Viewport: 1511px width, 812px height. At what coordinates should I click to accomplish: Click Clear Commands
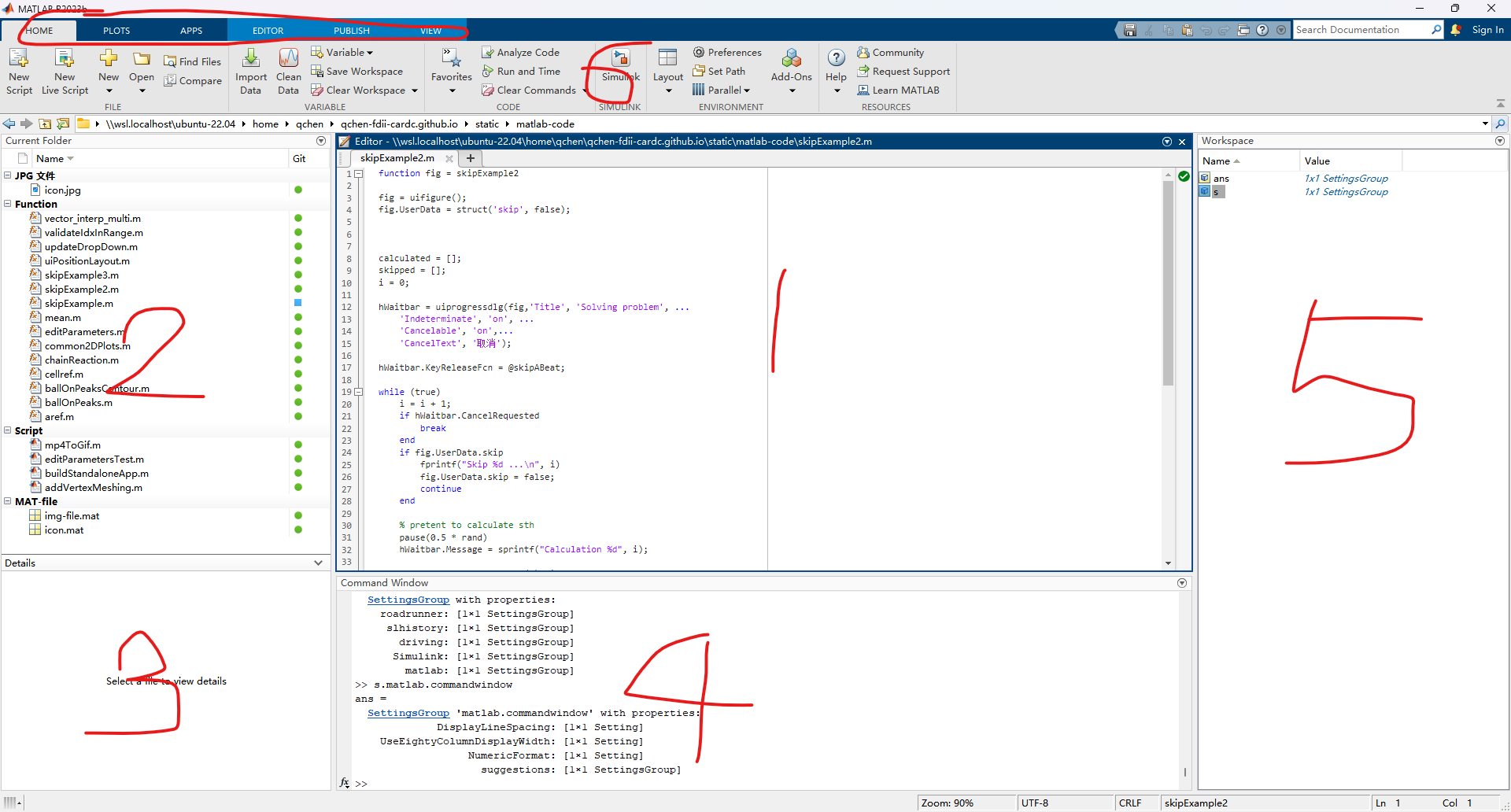click(x=529, y=90)
